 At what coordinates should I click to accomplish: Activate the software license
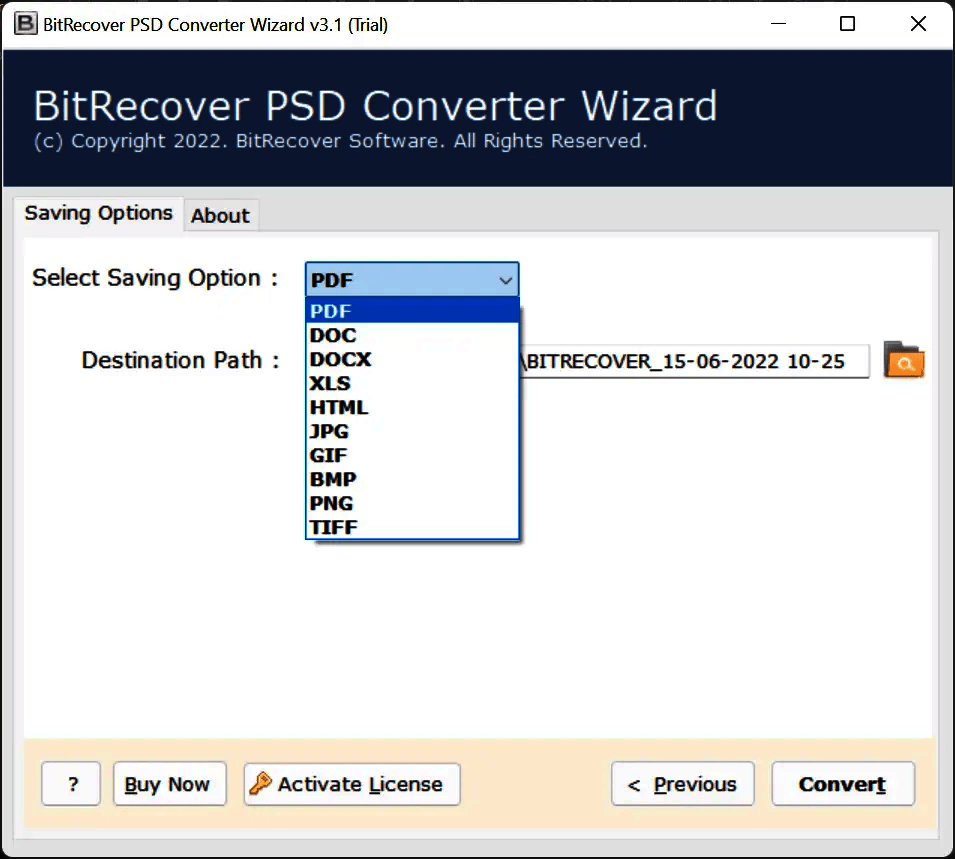coord(351,784)
